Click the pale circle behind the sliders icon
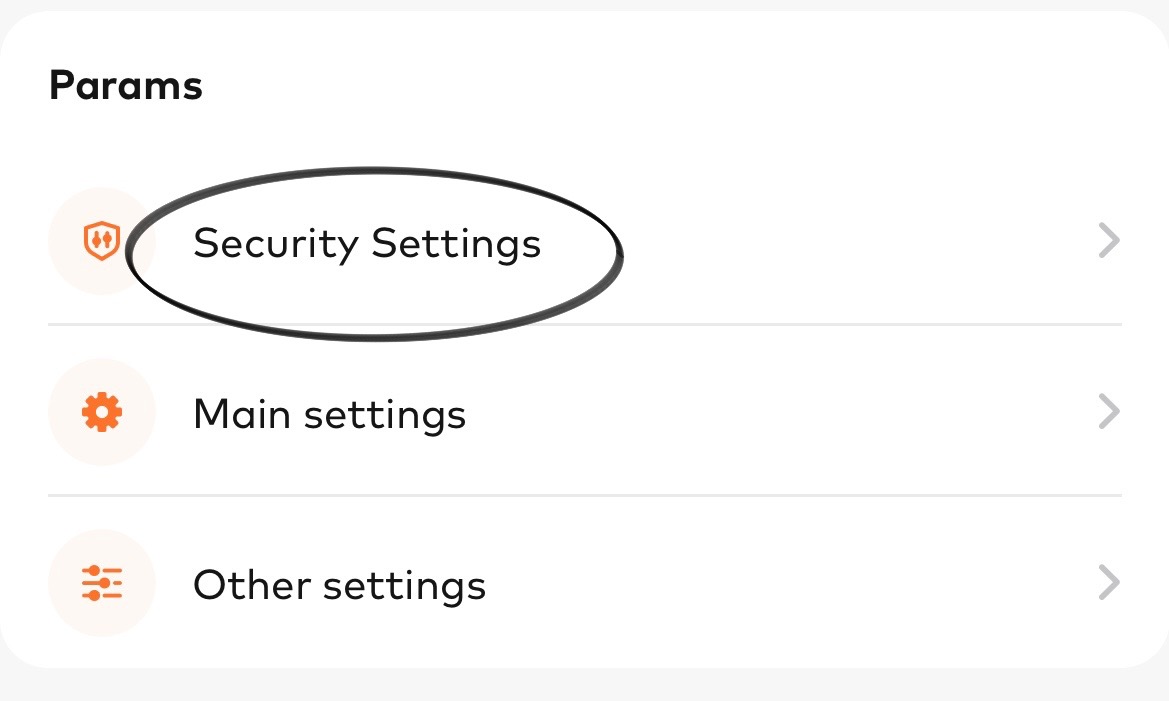The height and width of the screenshot is (701, 1169). [x=70, y=556]
